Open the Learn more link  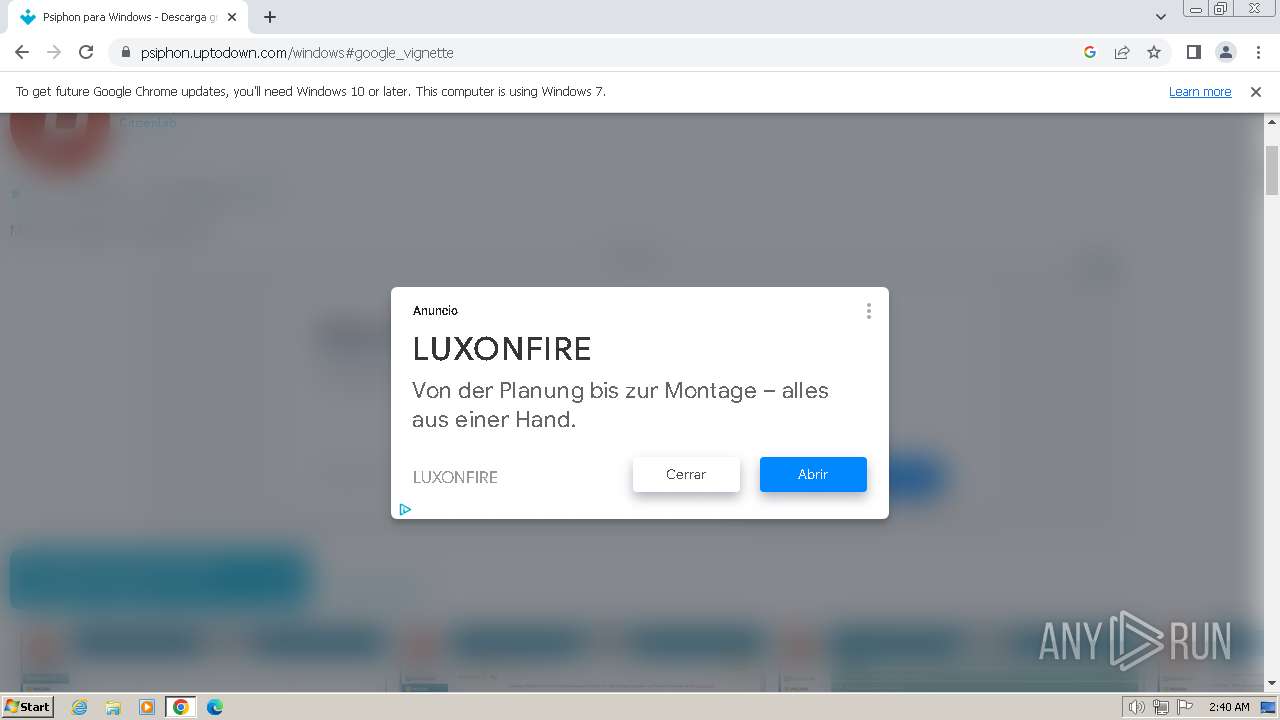coord(1200,91)
